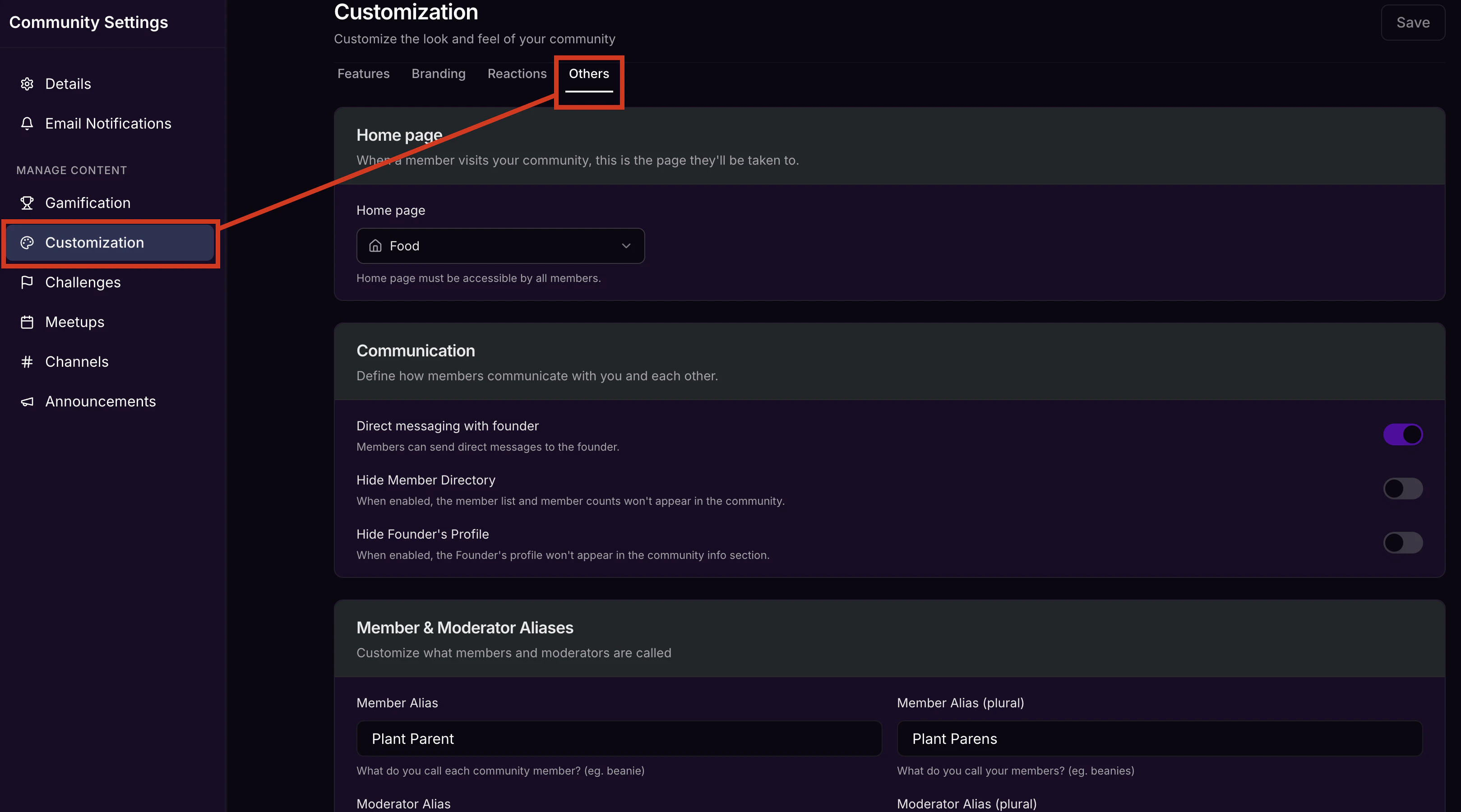The image size is (1461, 812).
Task: Focus the Member Alias plural input field
Action: [x=1159, y=738]
